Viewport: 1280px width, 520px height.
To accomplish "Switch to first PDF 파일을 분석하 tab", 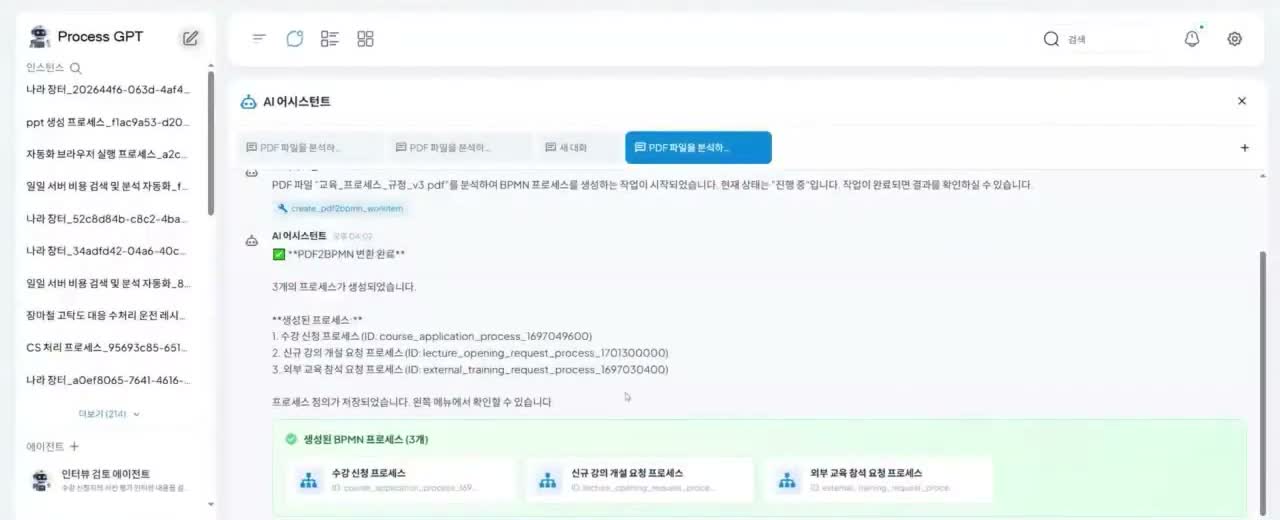I will point(311,147).
